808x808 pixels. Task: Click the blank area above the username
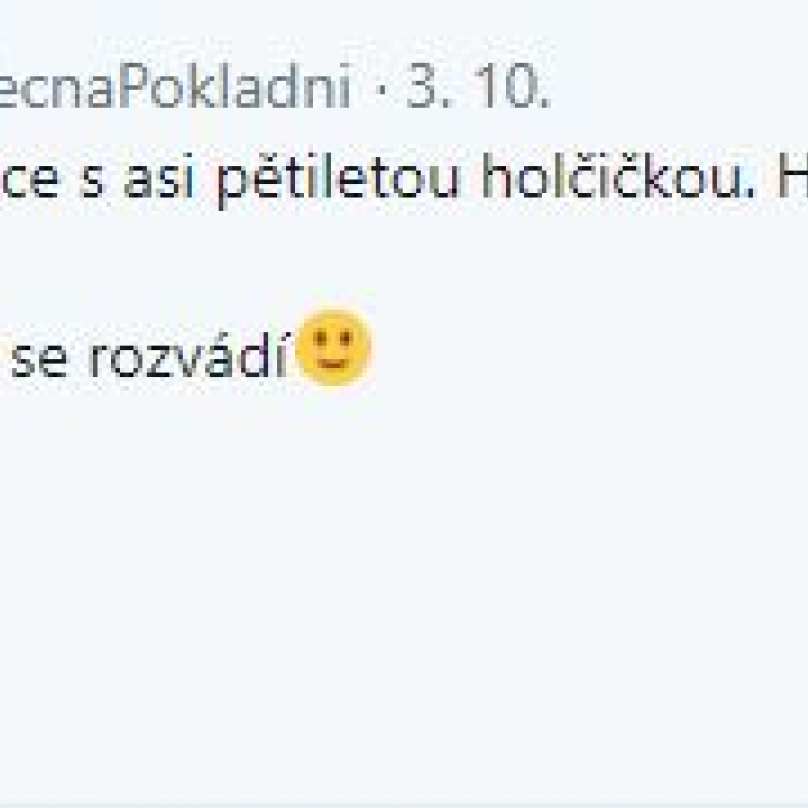coord(404,26)
